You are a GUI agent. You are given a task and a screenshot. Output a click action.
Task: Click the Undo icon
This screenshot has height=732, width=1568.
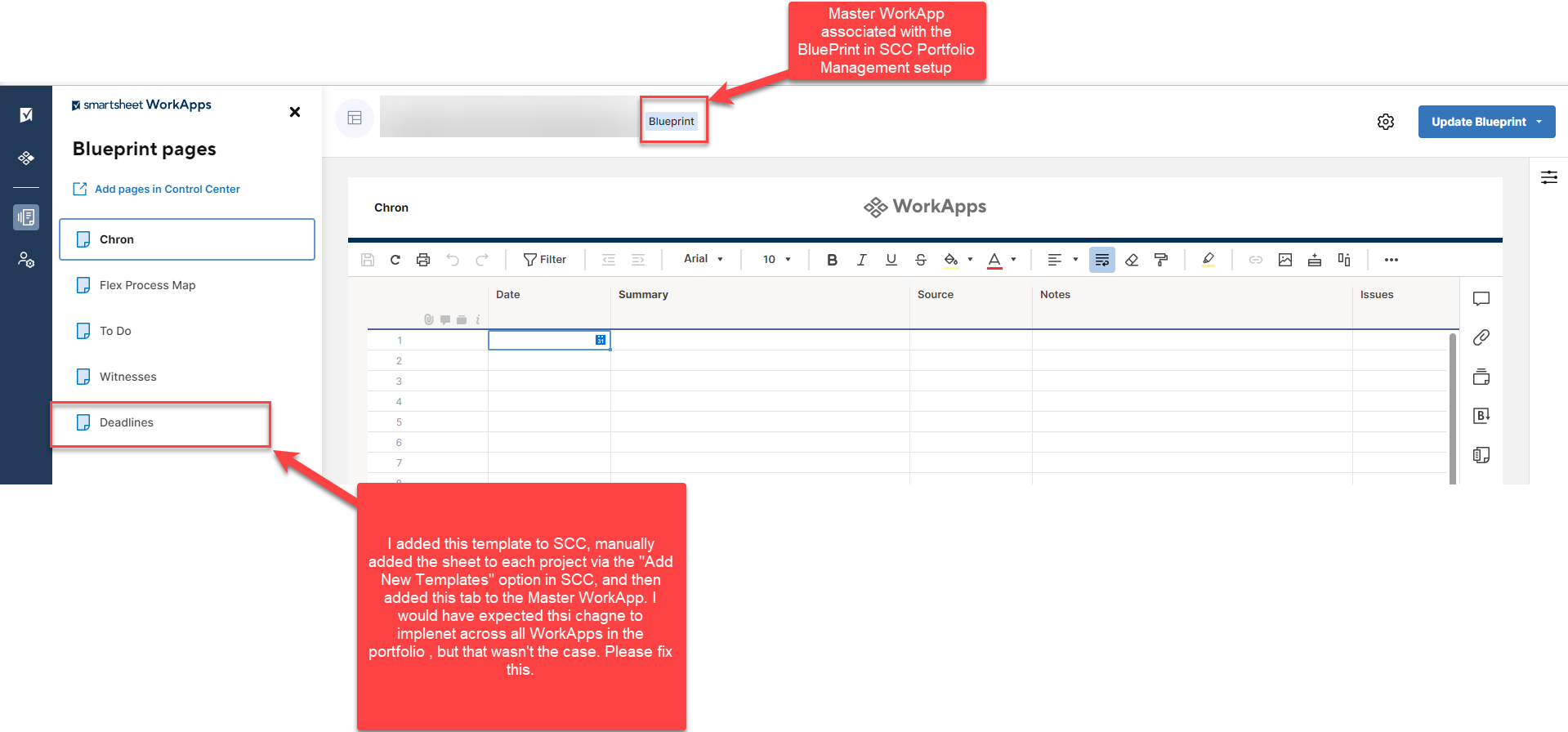pyautogui.click(x=453, y=260)
